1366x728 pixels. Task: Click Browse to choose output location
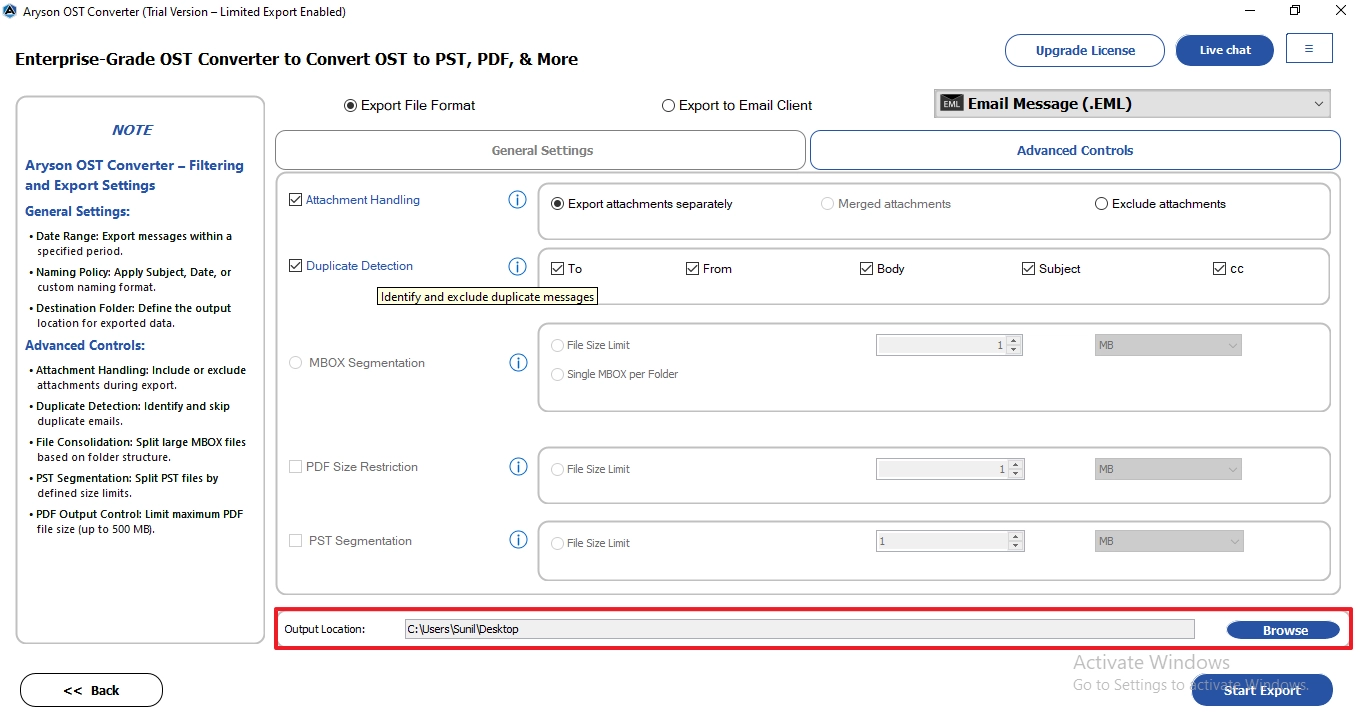(1284, 630)
